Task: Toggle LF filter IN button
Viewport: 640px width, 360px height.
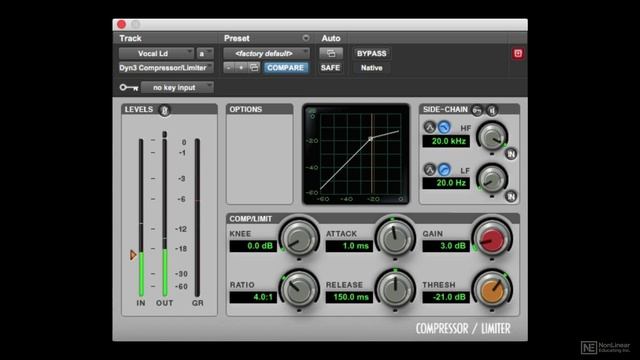Action: (x=511, y=196)
